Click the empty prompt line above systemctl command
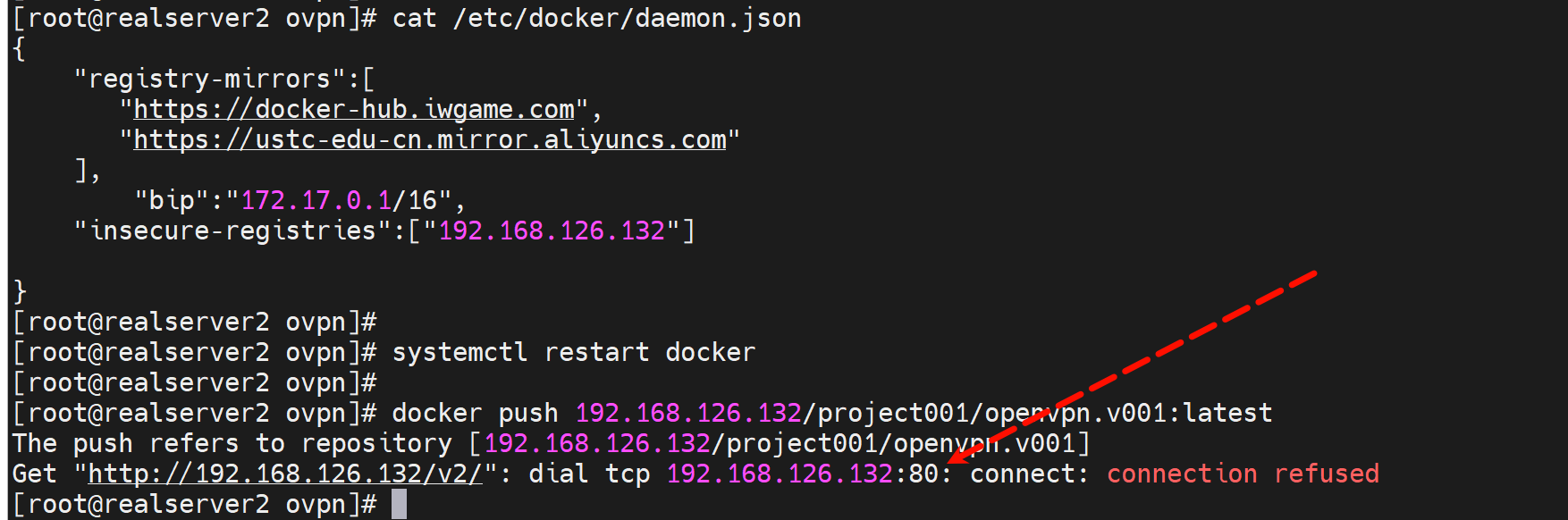 coord(194,322)
